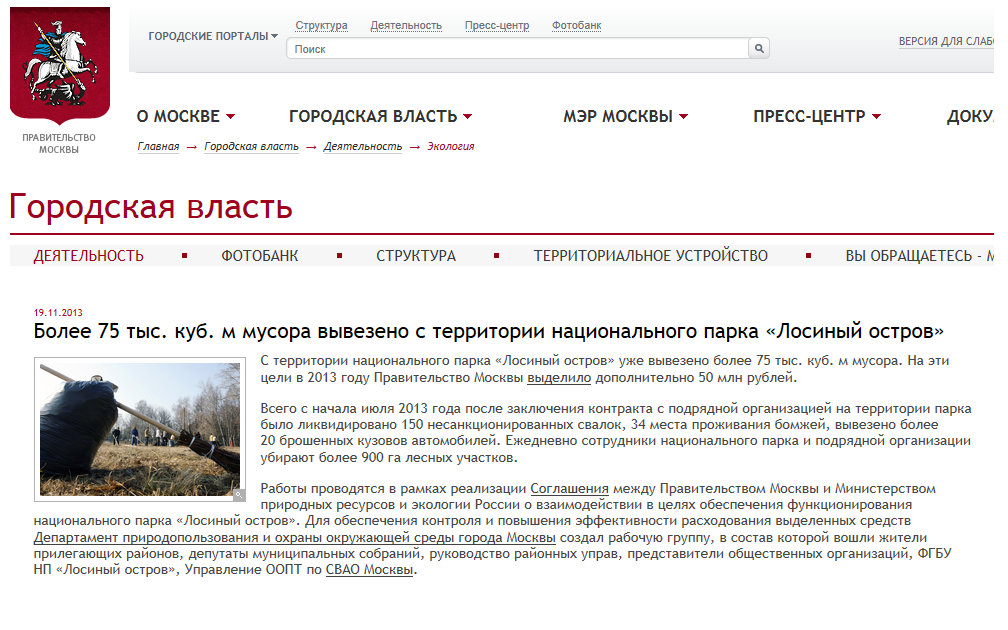Click the ПРАВИТЕЛЬСТВО МОСКВЫ caption under logo
Screen dimensions: 1008x630
(58, 143)
